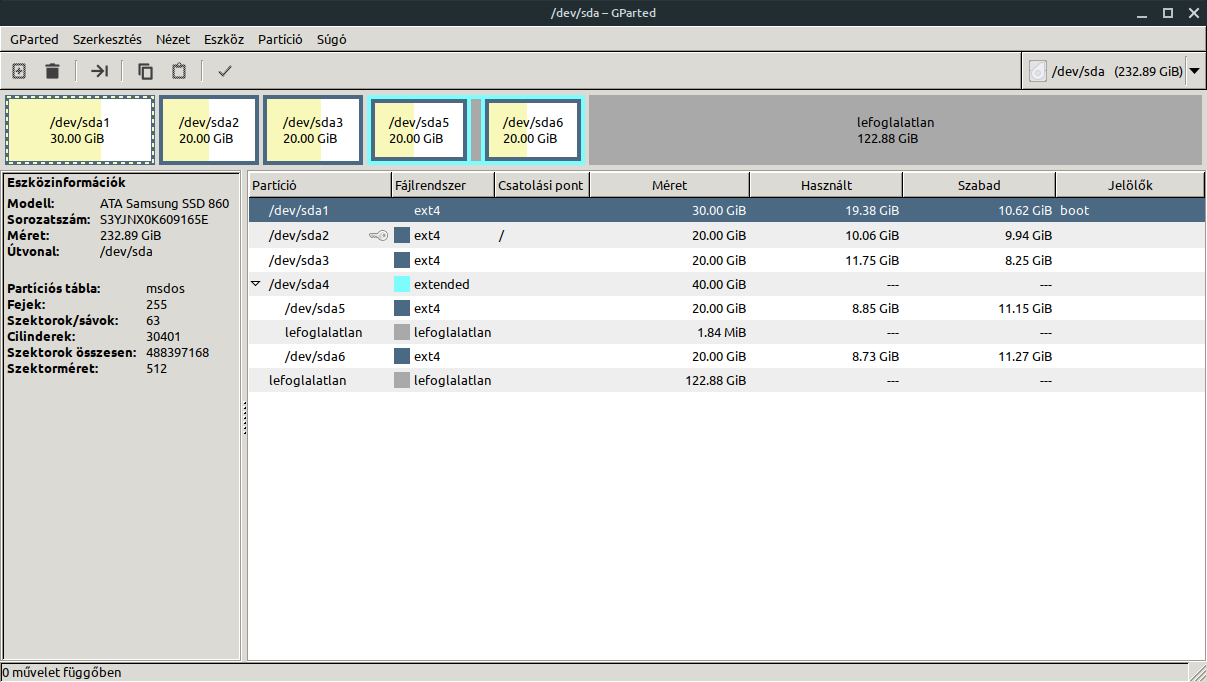The height and width of the screenshot is (682, 1207).
Task: Sort by the Méret column header
Action: pos(669,185)
